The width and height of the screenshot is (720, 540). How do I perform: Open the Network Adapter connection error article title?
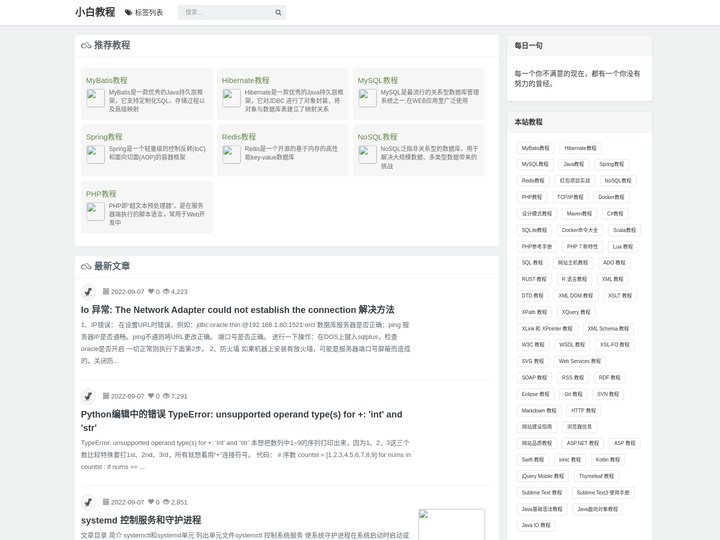(237, 309)
